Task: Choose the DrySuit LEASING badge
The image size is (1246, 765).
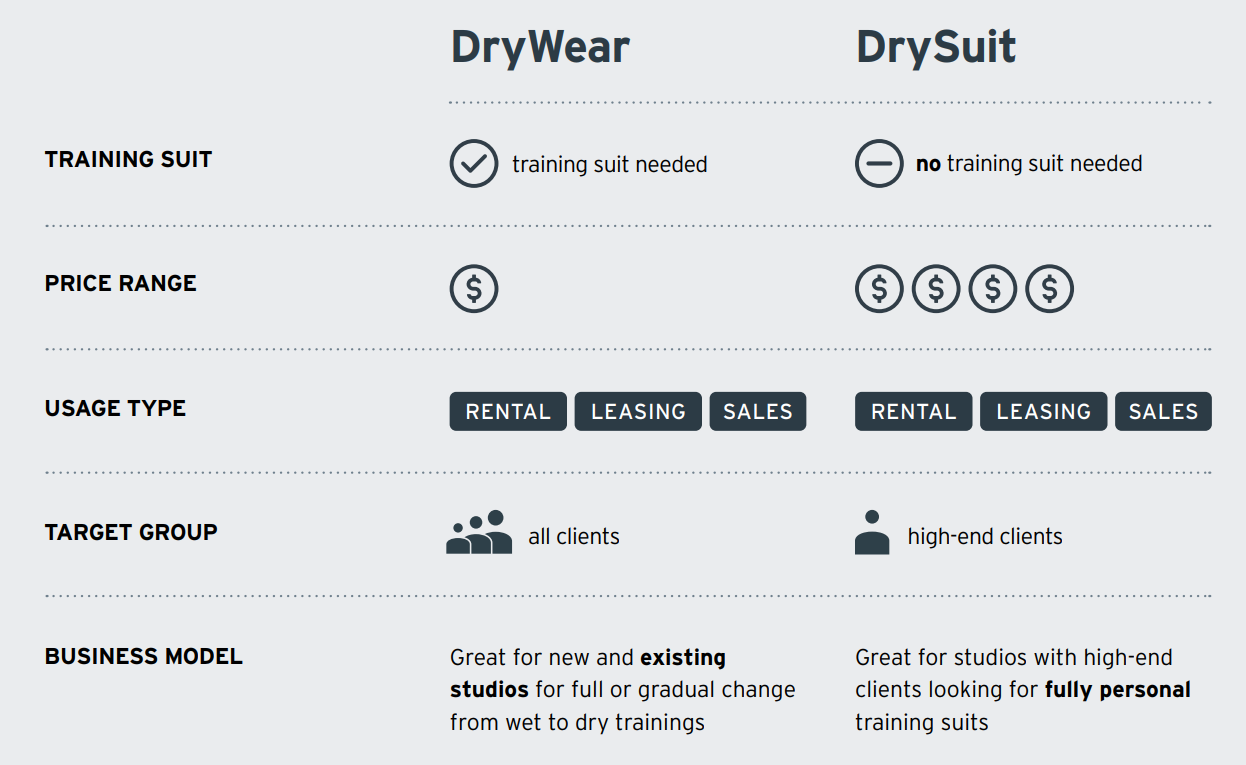Action: pyautogui.click(x=1043, y=412)
